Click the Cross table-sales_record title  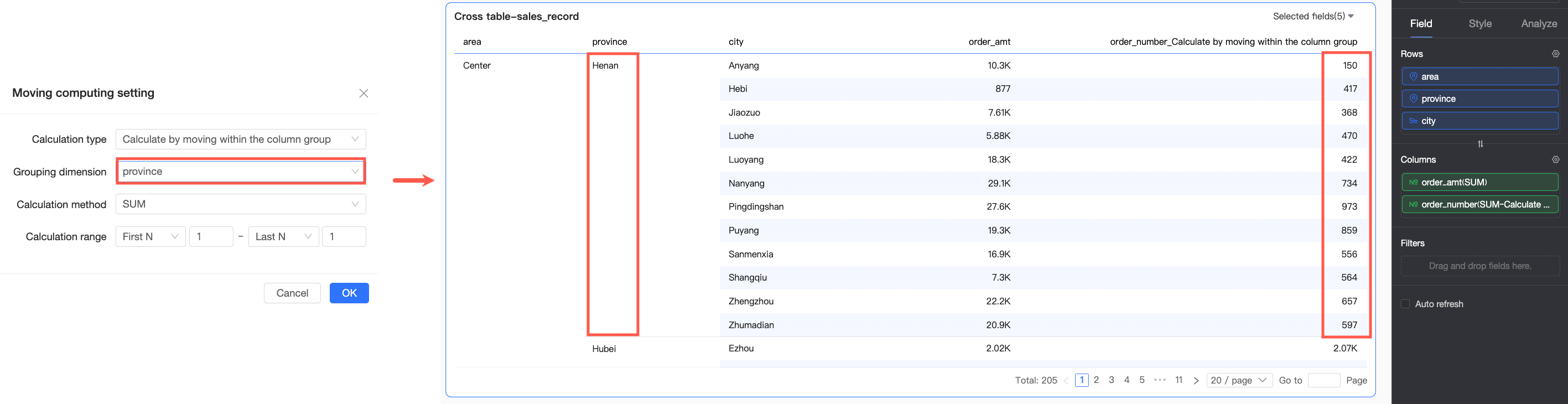click(516, 17)
